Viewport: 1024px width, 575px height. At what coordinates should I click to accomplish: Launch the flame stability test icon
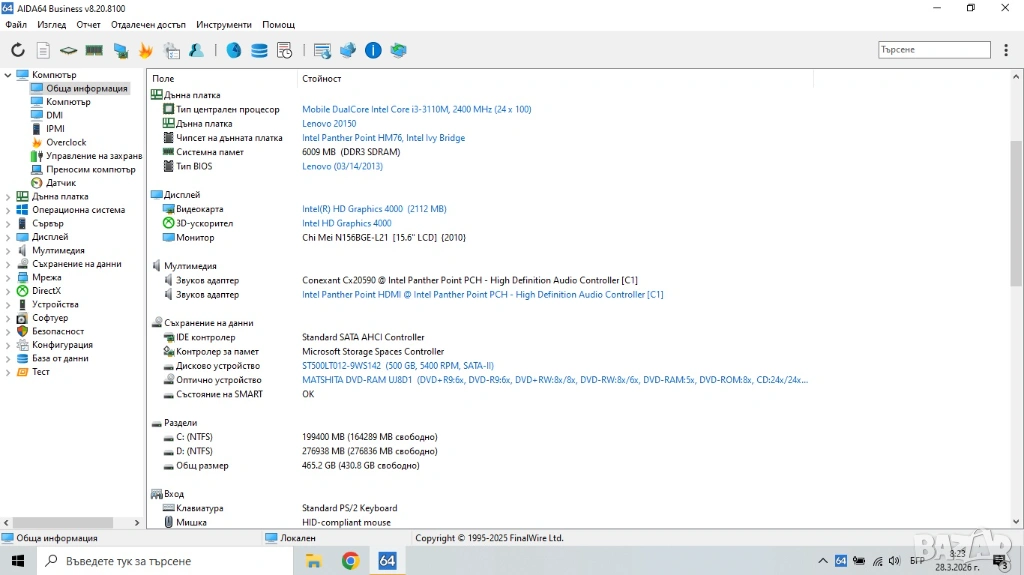(146, 50)
